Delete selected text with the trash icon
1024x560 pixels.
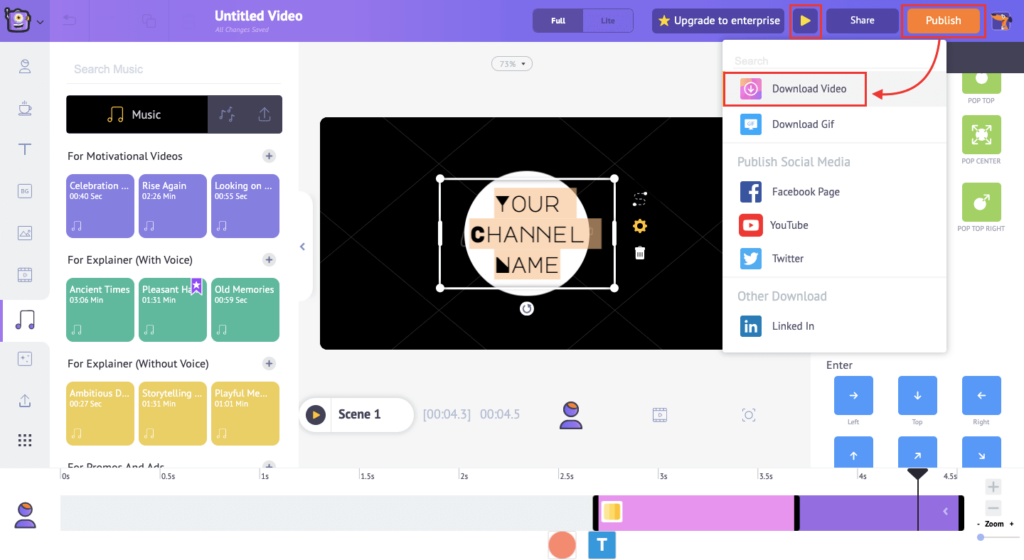coord(640,253)
